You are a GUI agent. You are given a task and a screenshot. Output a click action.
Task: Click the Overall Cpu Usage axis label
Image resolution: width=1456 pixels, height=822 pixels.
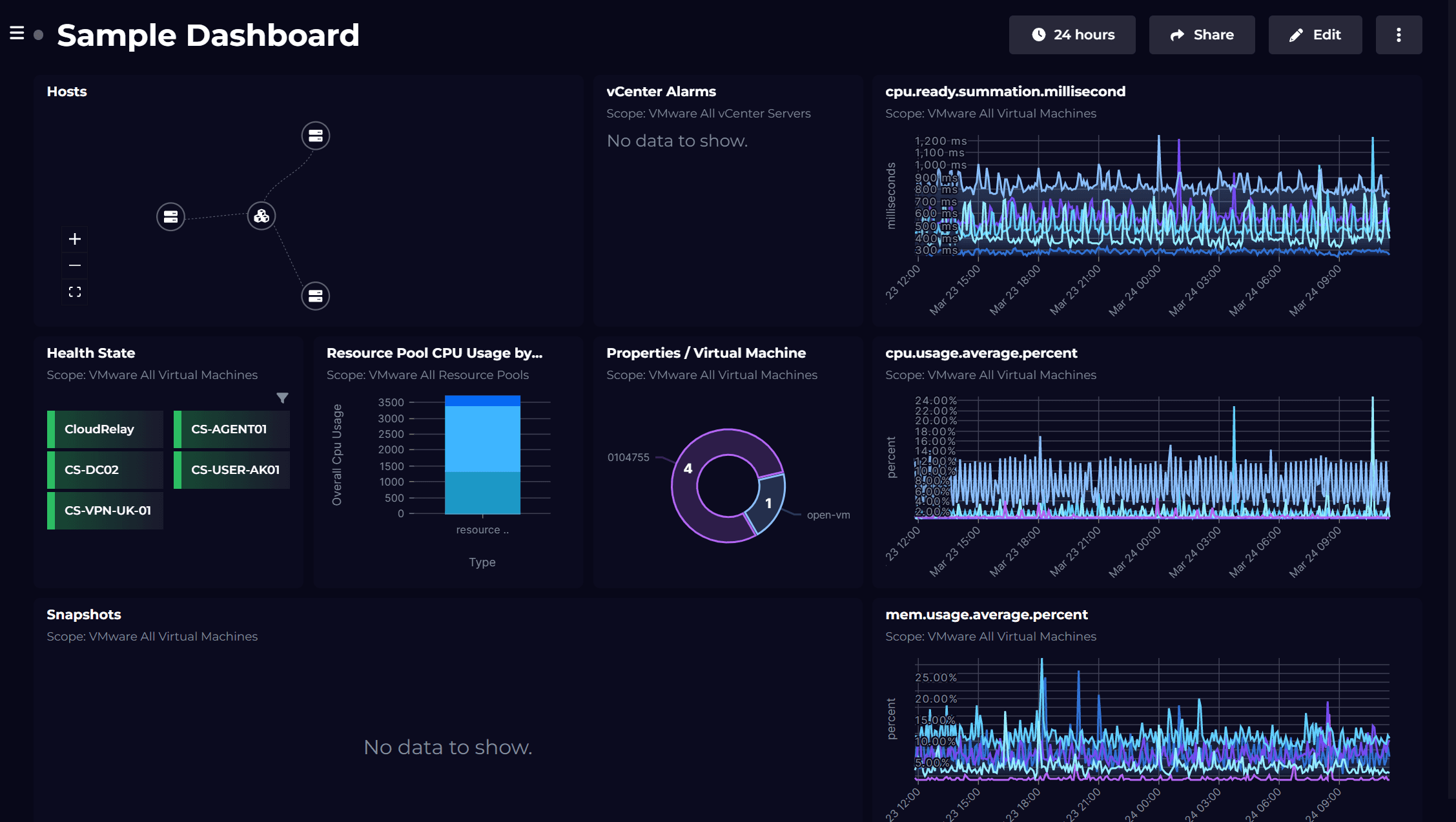pyautogui.click(x=337, y=455)
